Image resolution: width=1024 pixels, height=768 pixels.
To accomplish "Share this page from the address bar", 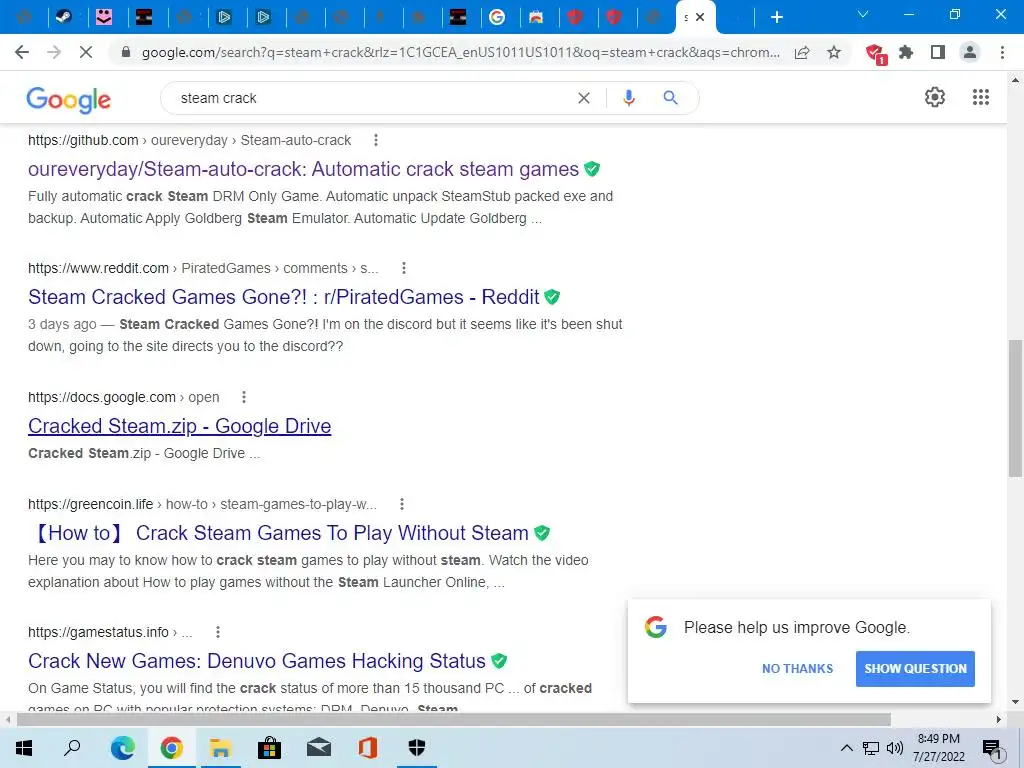I will coord(802,53).
